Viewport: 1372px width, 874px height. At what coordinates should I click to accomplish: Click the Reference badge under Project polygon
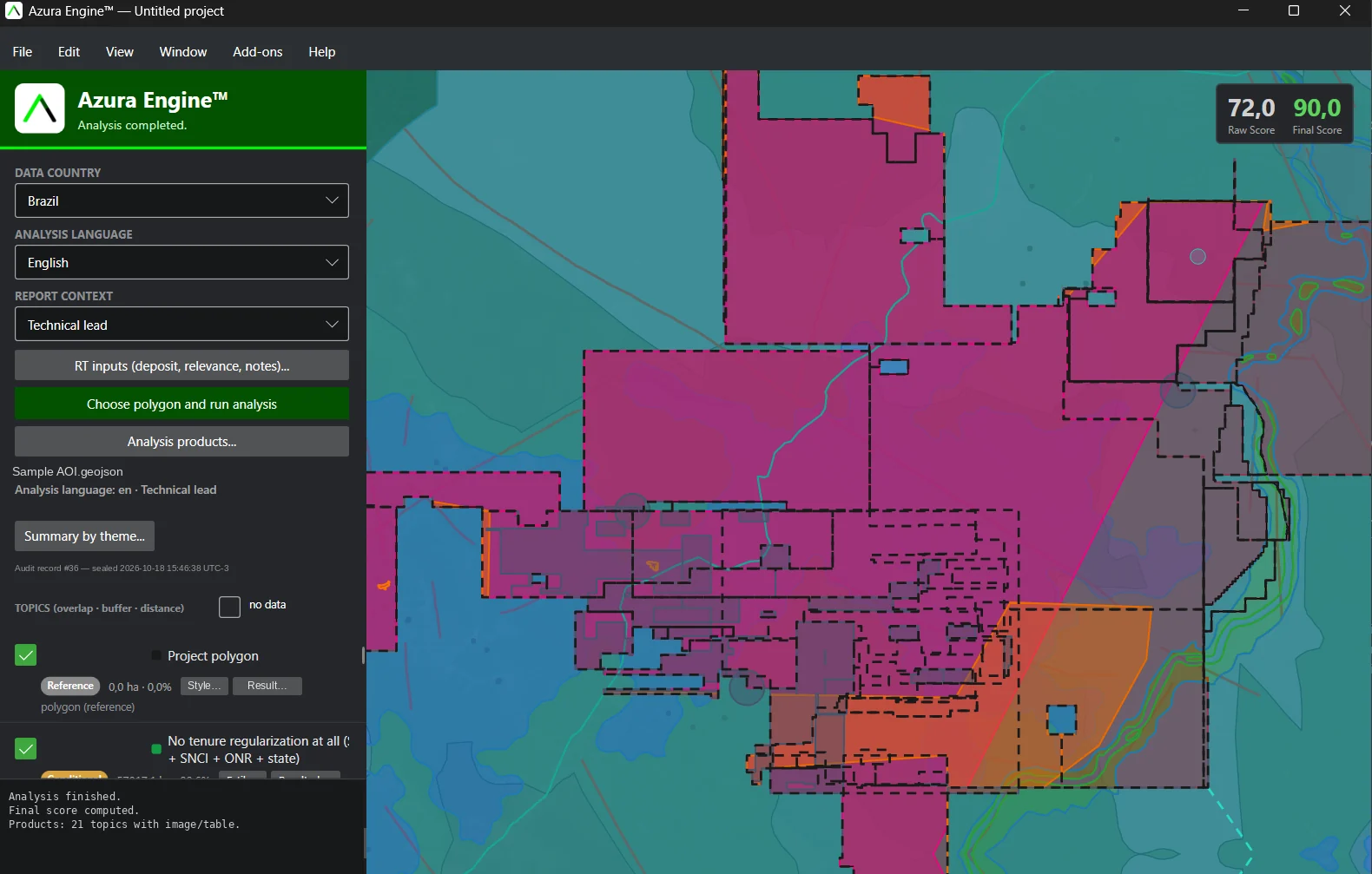pos(70,686)
